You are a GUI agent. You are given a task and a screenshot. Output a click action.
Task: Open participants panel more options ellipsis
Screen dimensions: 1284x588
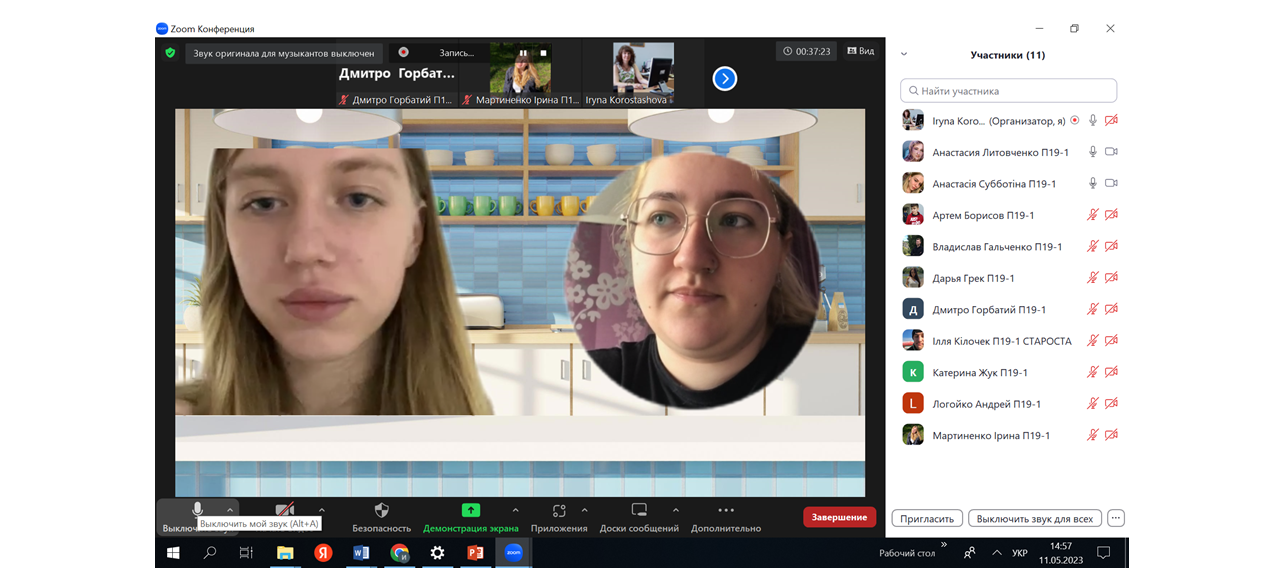1116,519
